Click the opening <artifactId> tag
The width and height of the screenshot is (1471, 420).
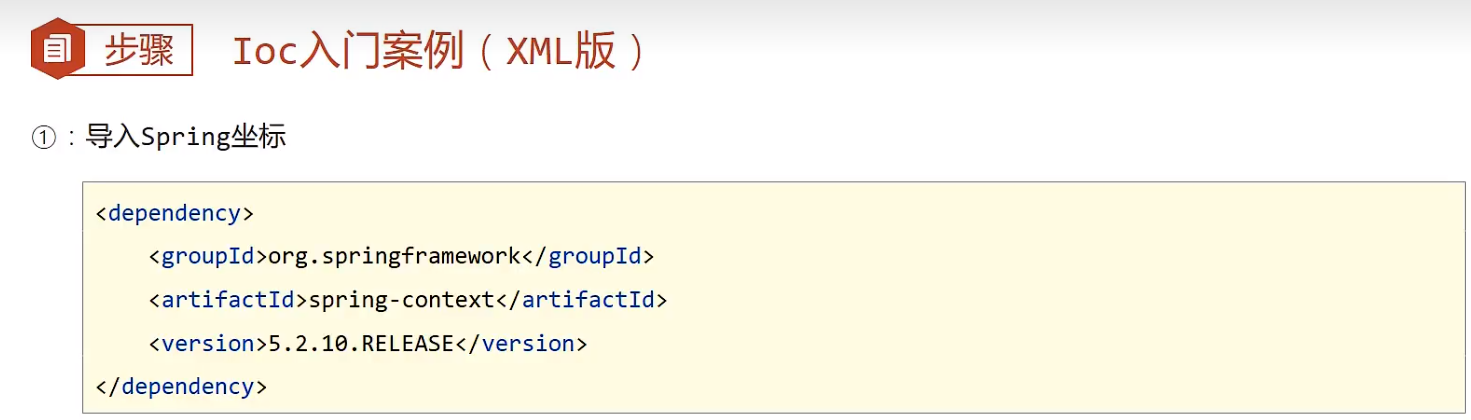(x=228, y=299)
